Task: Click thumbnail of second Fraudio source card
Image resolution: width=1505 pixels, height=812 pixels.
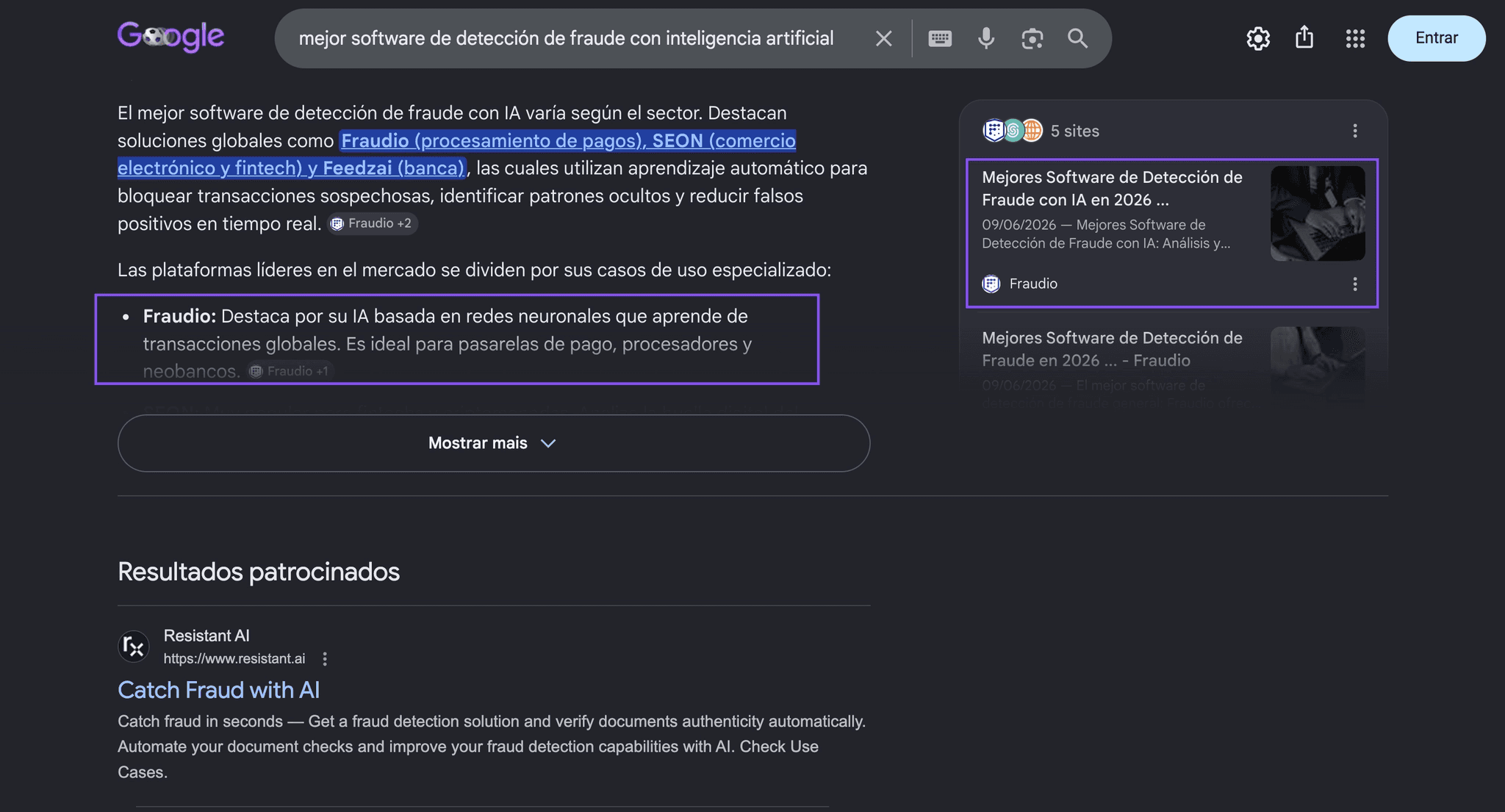Action: coord(1318,364)
